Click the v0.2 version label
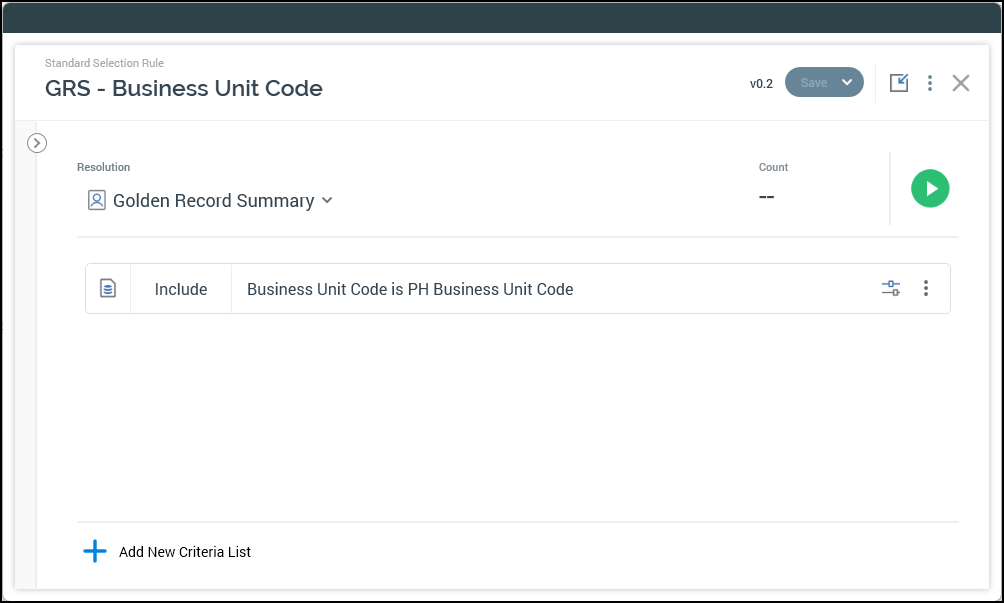 point(761,84)
